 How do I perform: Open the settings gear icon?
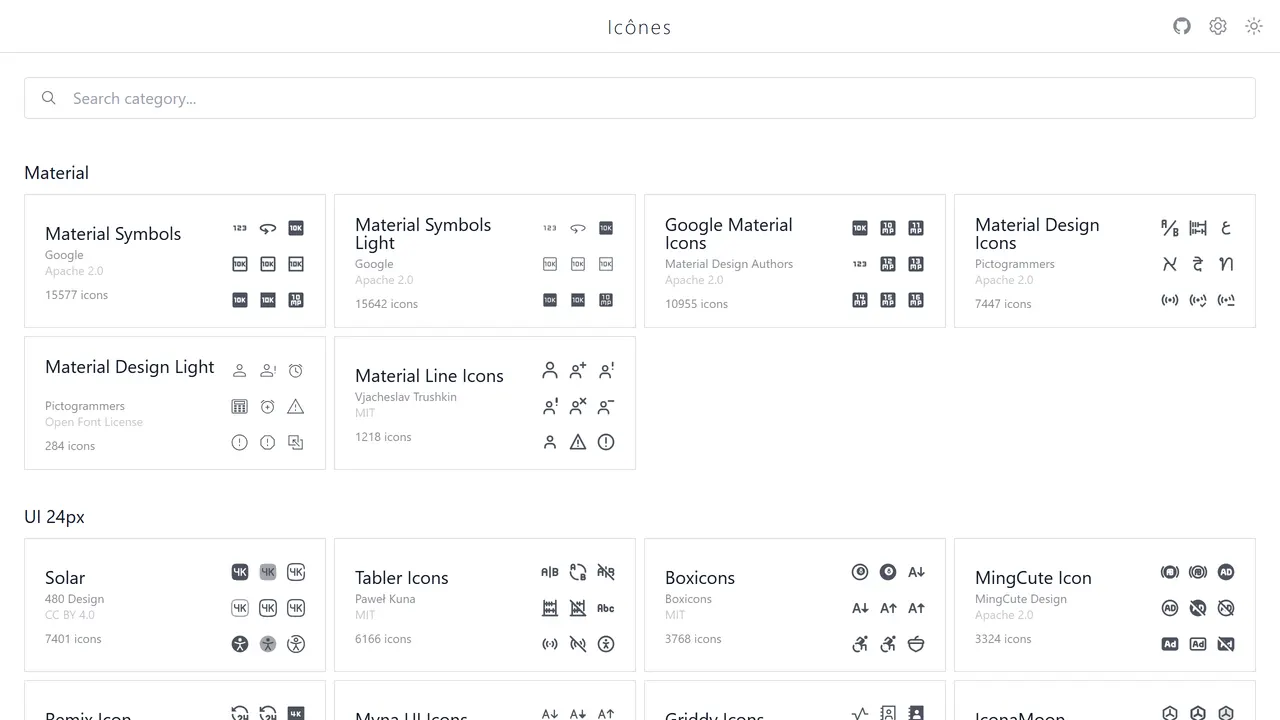pos(1218,26)
